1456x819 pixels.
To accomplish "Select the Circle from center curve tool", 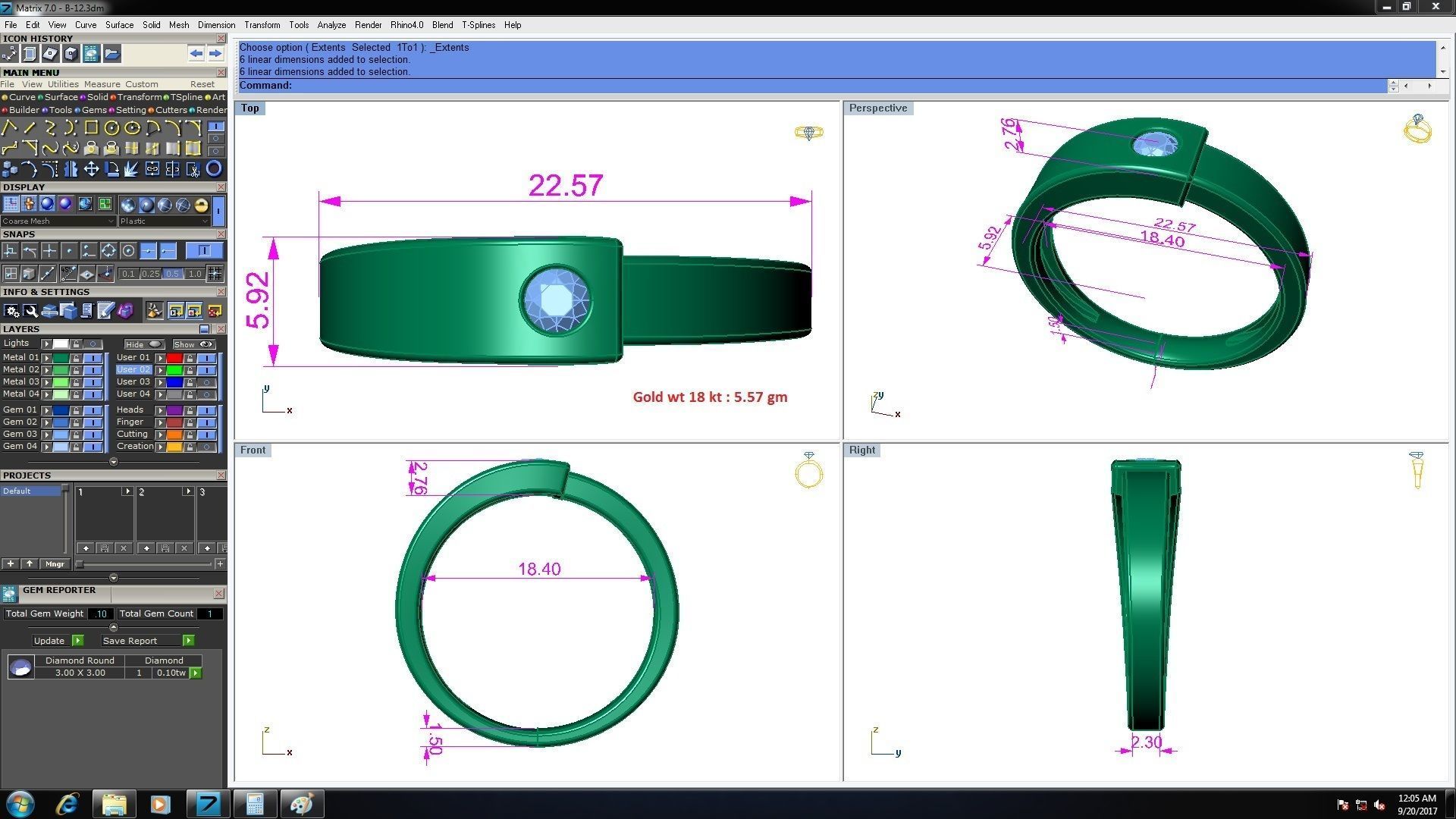I will (111, 128).
